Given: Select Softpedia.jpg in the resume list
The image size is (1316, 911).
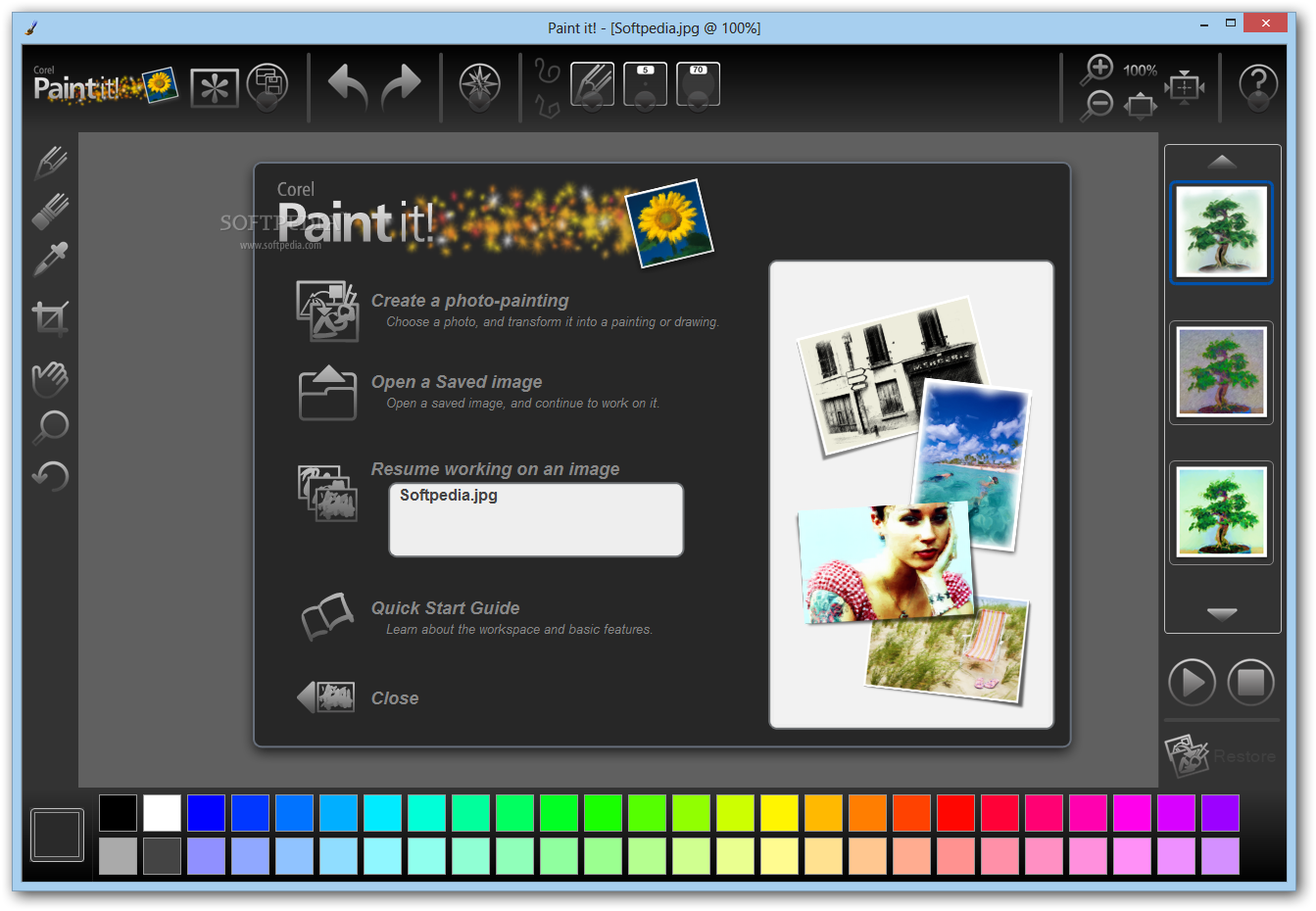Looking at the screenshot, I should (x=448, y=496).
